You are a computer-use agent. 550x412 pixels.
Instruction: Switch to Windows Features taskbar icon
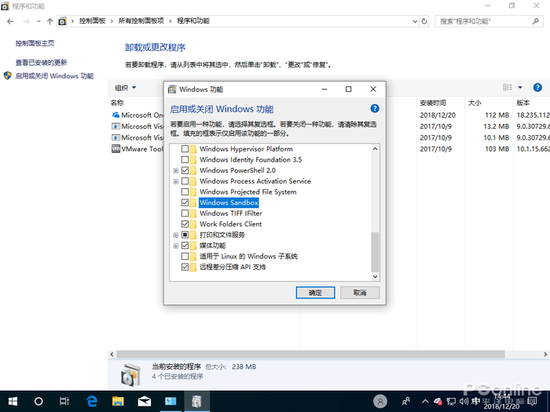pyautogui.click(x=196, y=401)
